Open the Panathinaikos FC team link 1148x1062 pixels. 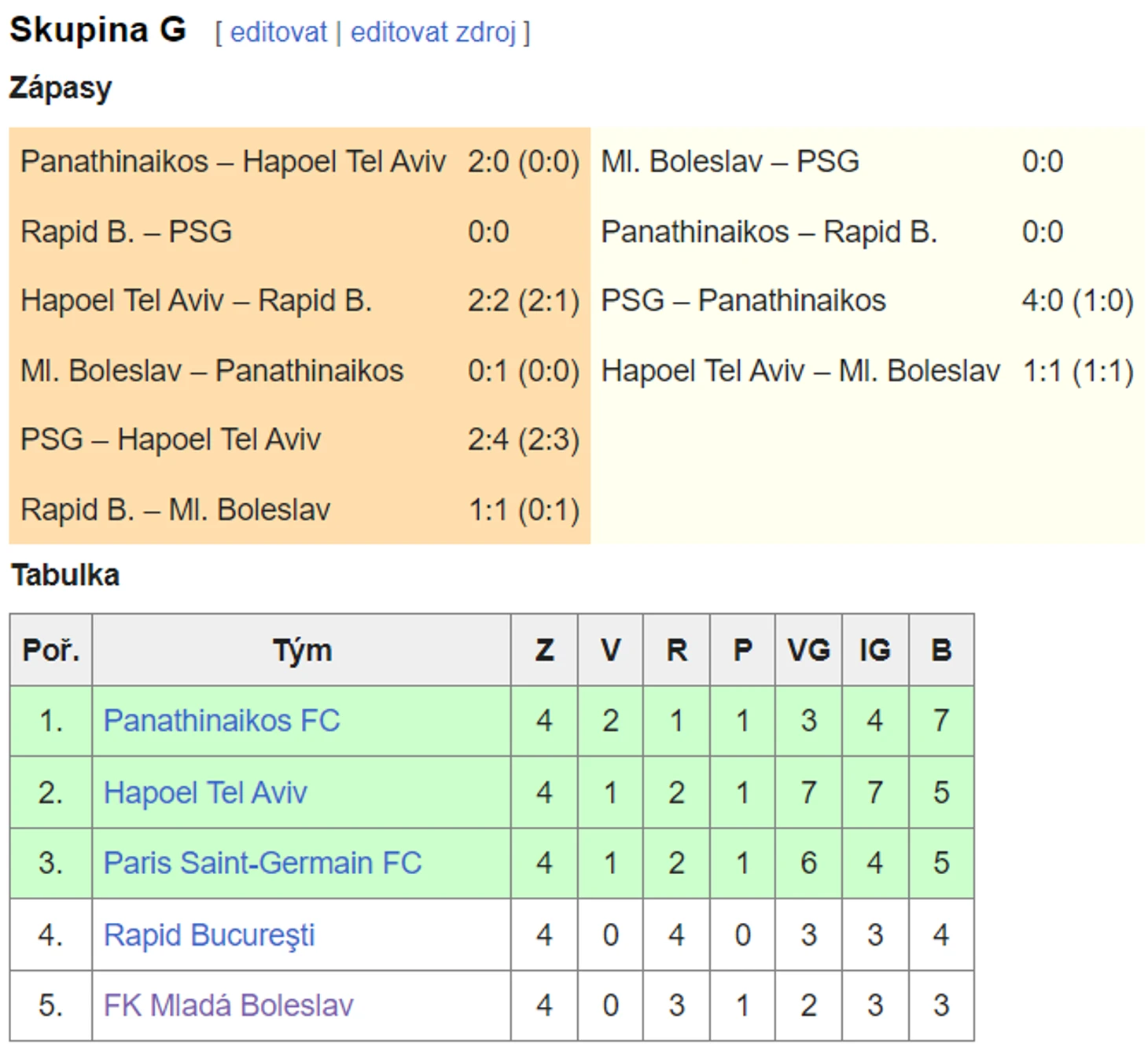click(222, 721)
